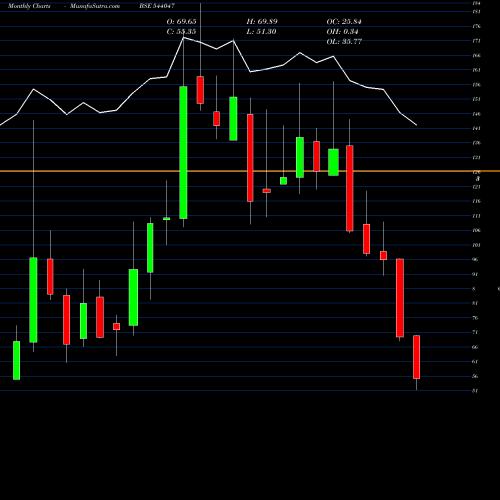Click the 'OH: 0.34' readout
Screen dimensions: 500x500
point(342,32)
